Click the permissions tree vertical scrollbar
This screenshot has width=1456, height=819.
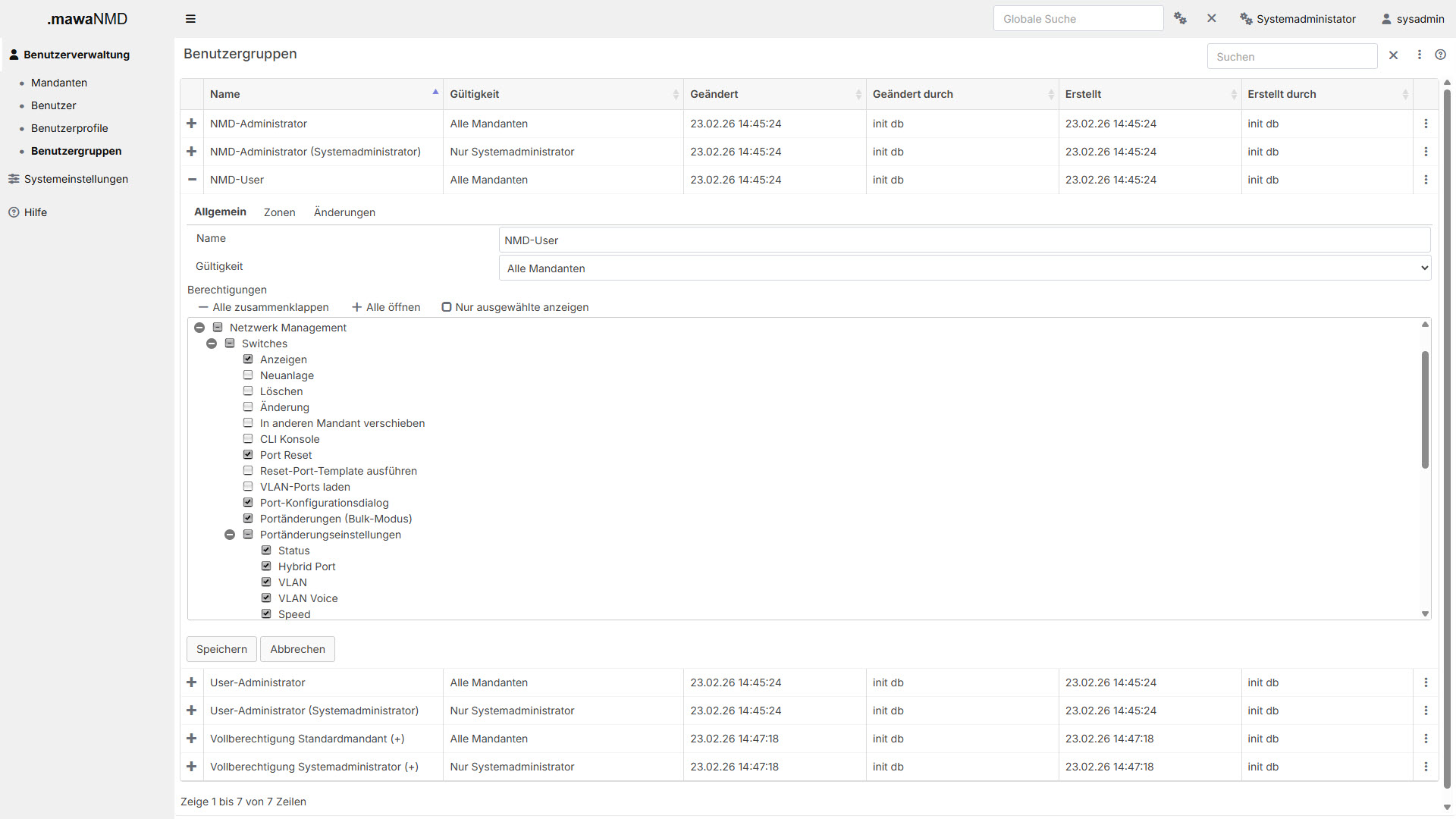coord(1425,409)
